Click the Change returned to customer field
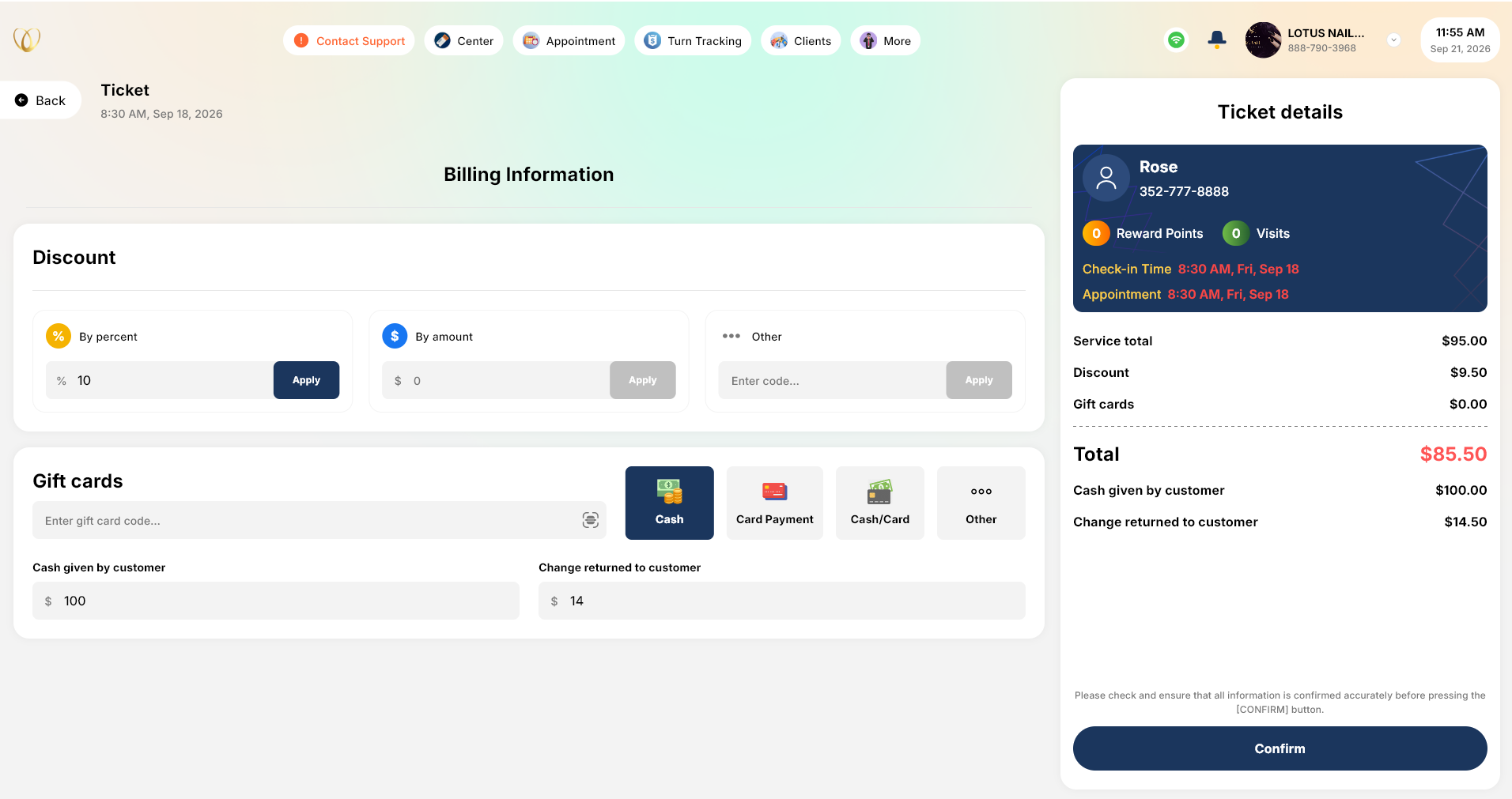The width and height of the screenshot is (1512, 799). click(782, 601)
